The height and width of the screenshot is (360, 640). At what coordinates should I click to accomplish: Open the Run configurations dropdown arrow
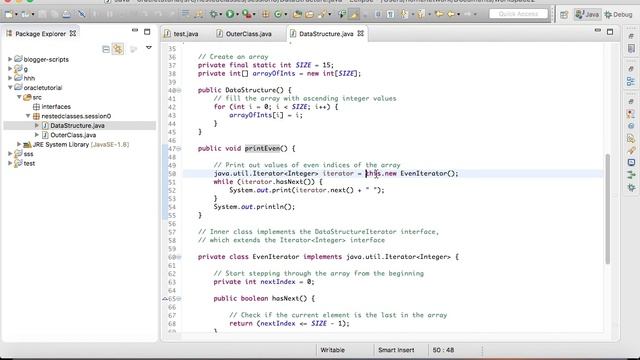(237, 14)
